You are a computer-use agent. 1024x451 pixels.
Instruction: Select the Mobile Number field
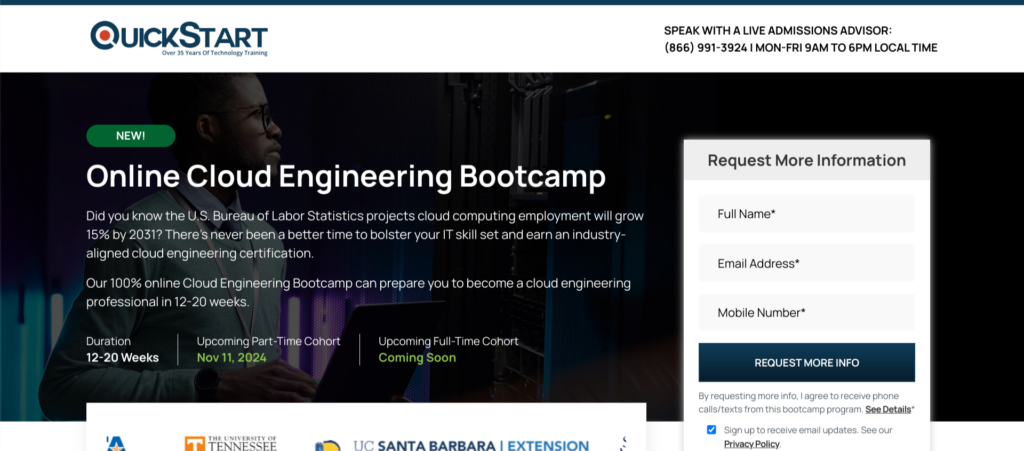(806, 313)
